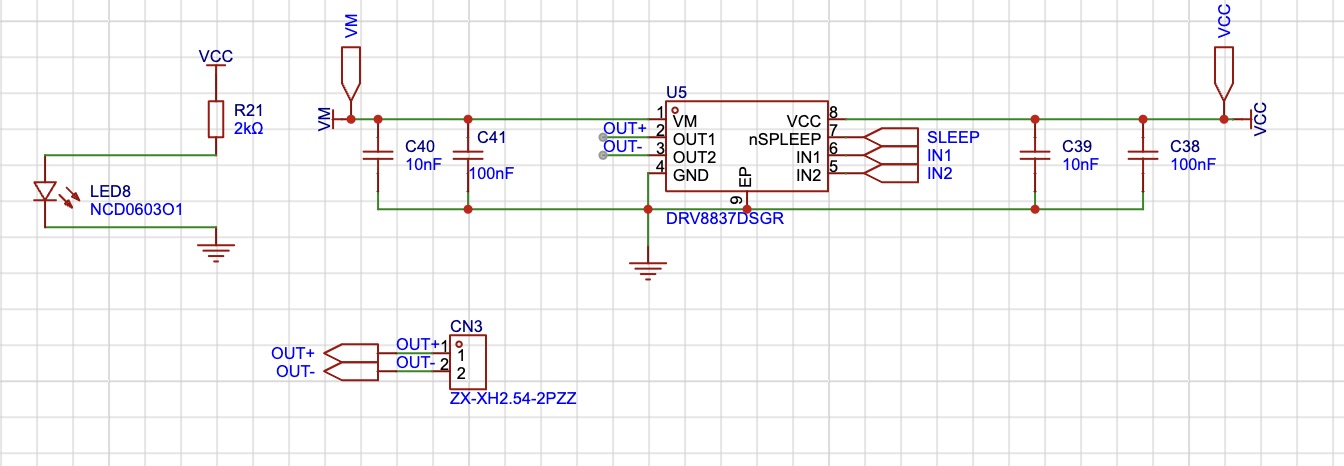Image resolution: width=1344 pixels, height=466 pixels.
Task: Click the SLEEP net port text
Action: click(x=953, y=137)
